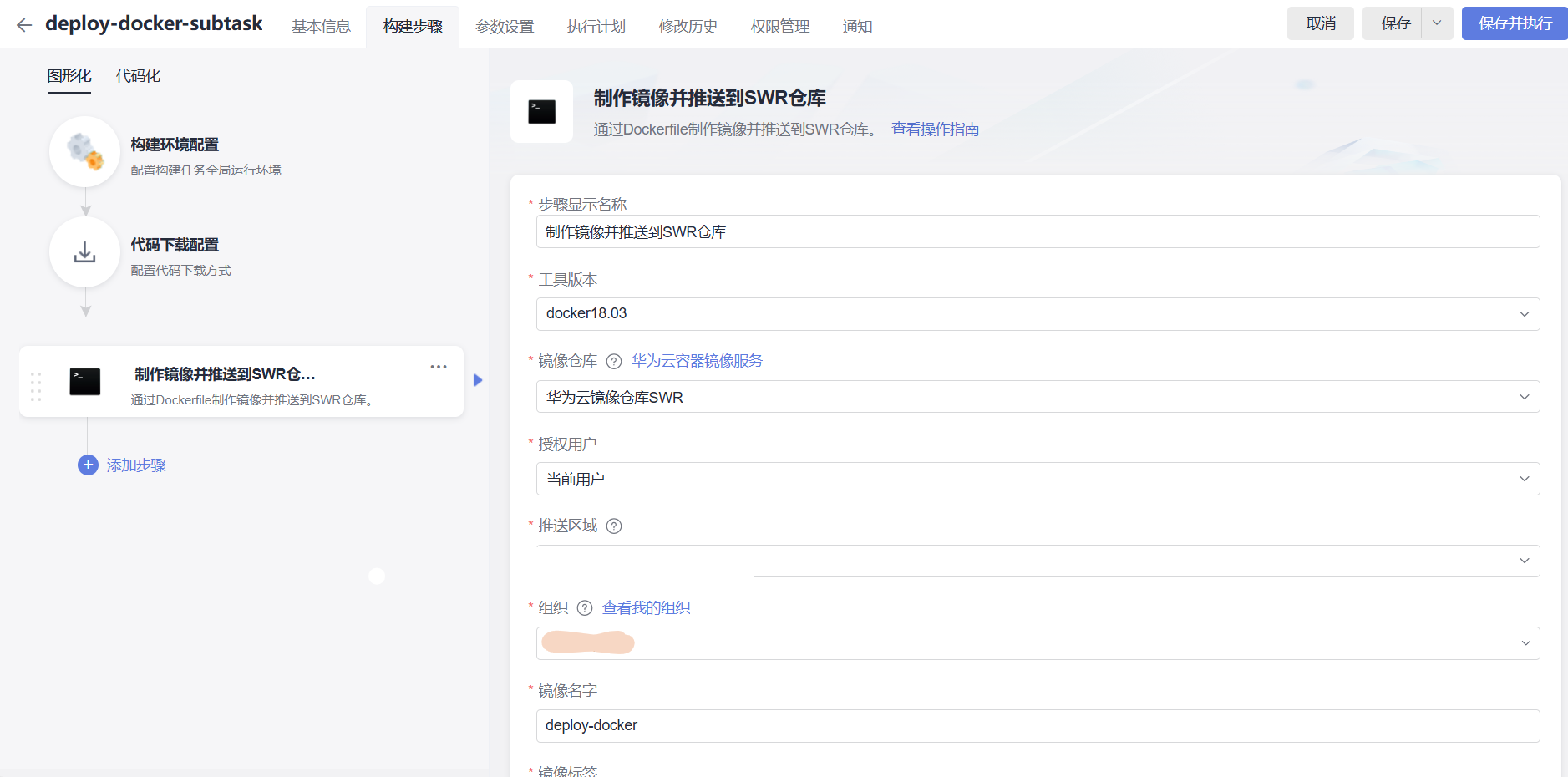The image size is (1568, 777).
Task: Open the 通知 tab
Action: [x=857, y=27]
